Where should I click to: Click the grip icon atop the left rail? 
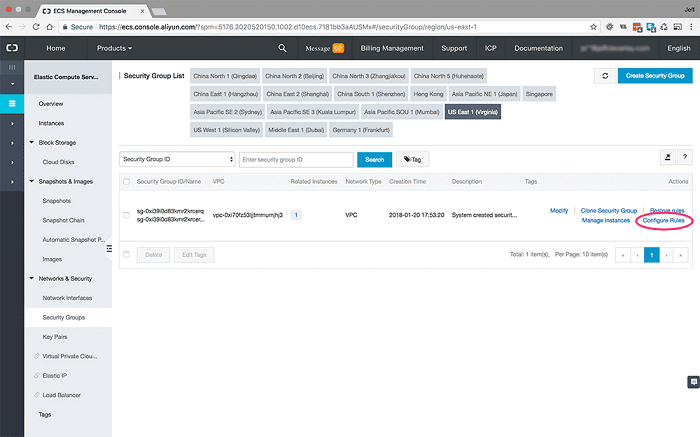[x=12, y=67]
